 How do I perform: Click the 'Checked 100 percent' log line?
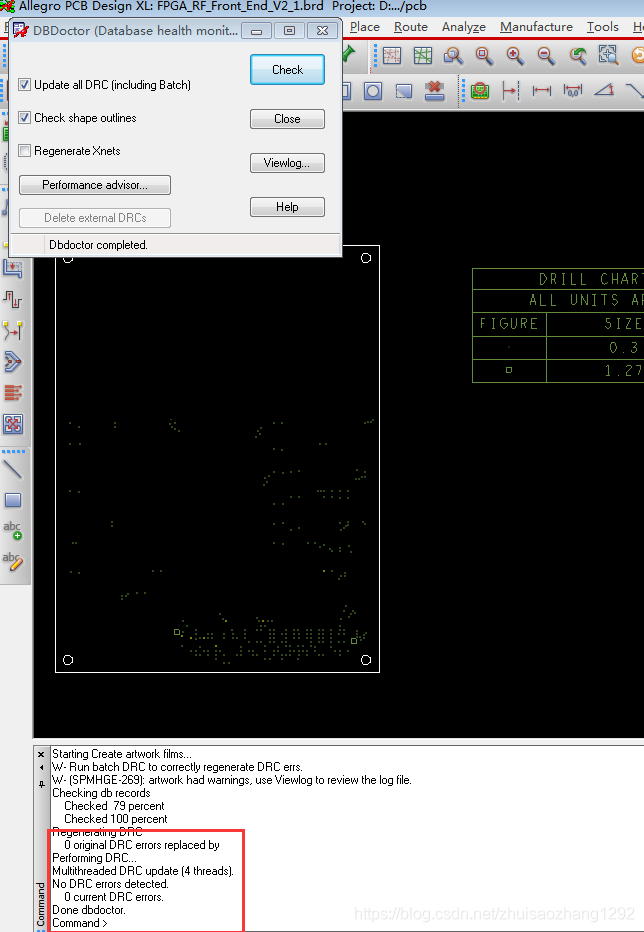[116, 819]
